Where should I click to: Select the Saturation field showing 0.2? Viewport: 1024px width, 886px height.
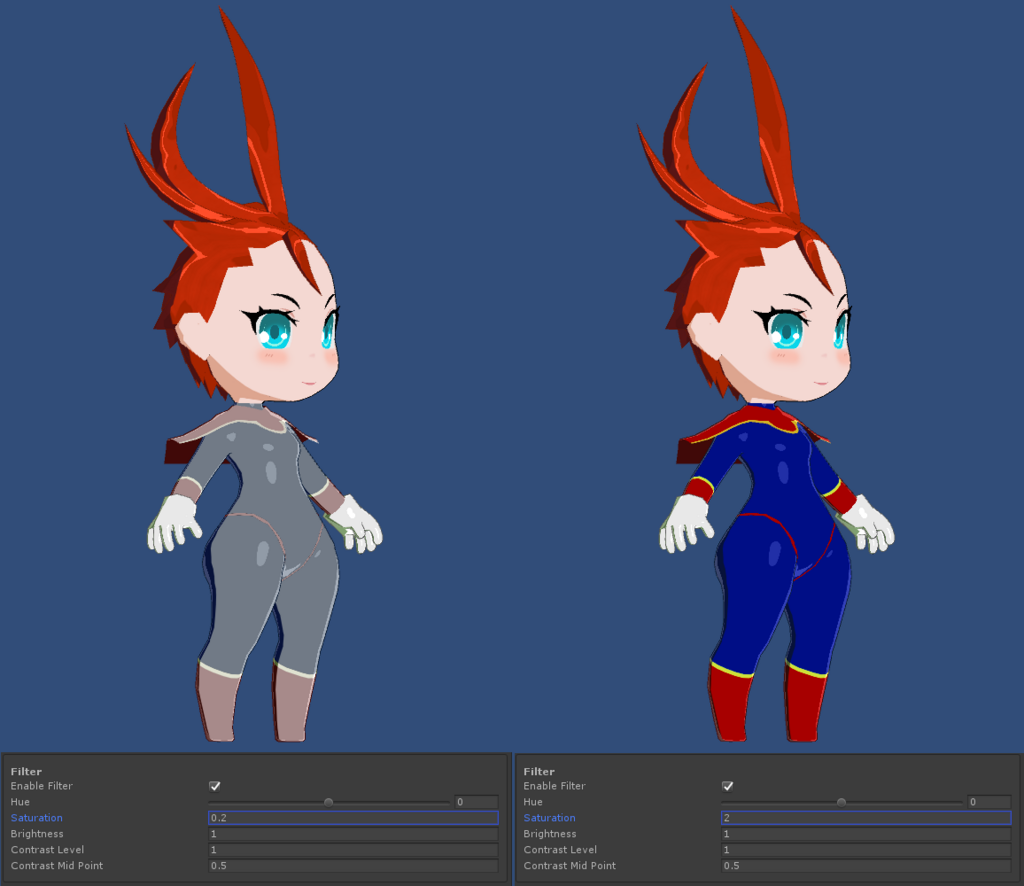353,817
